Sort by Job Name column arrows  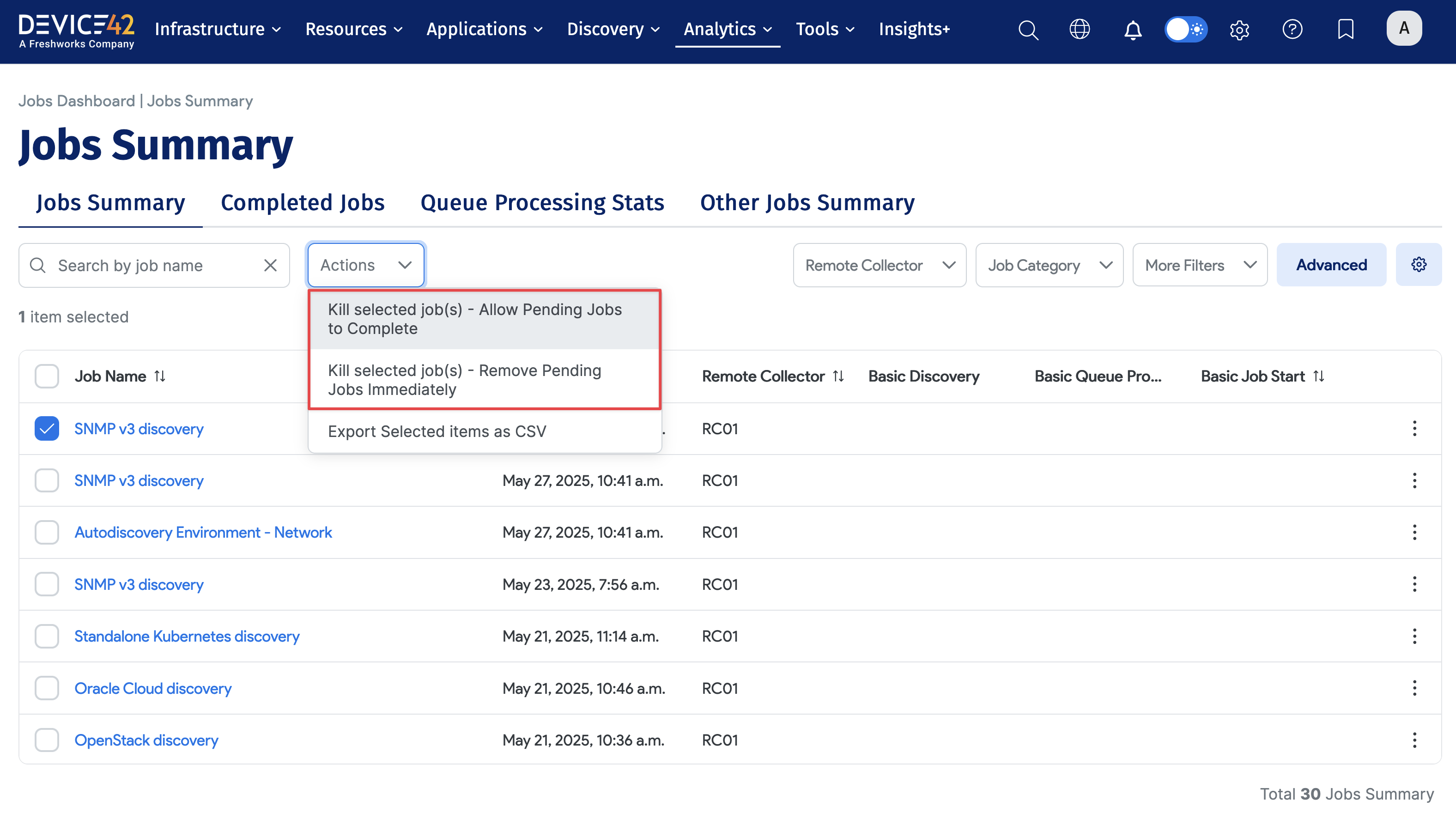point(160,376)
